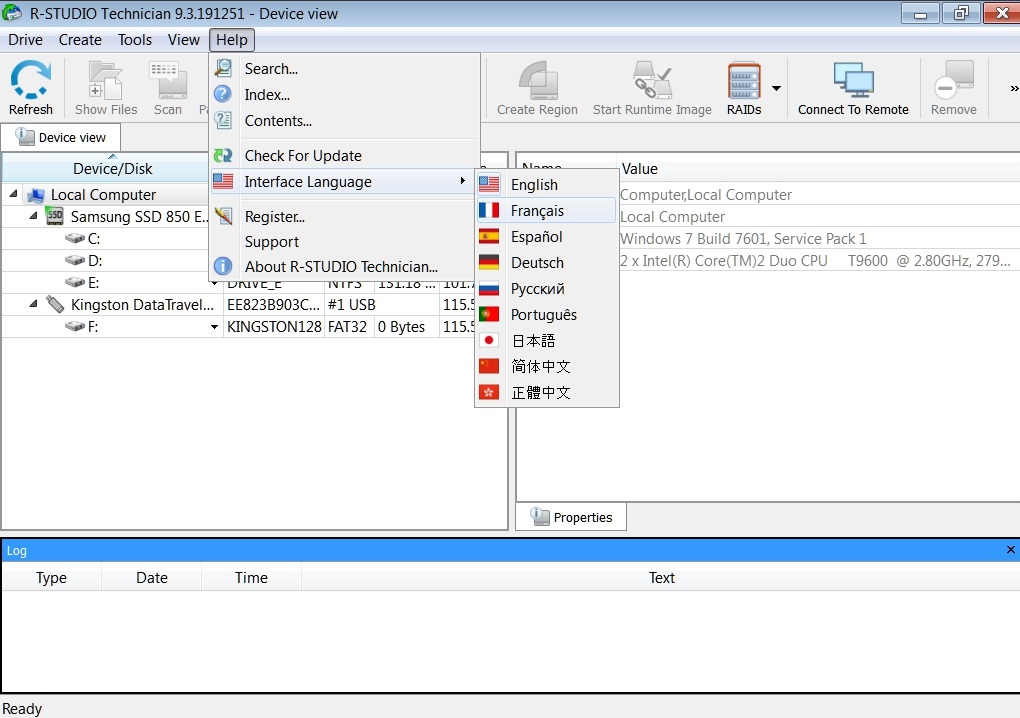The image size is (1020, 718).
Task: Click the Check For Update icon
Action: pos(223,155)
